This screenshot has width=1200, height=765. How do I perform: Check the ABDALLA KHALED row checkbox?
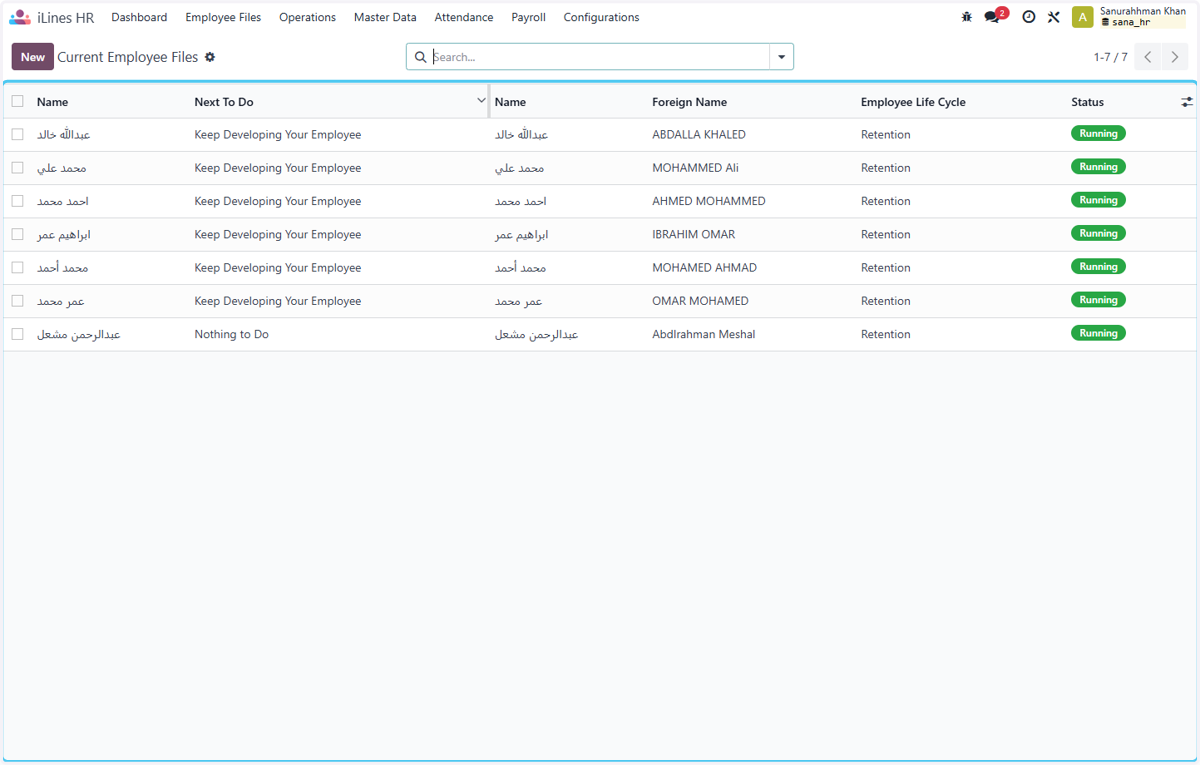(x=17, y=134)
